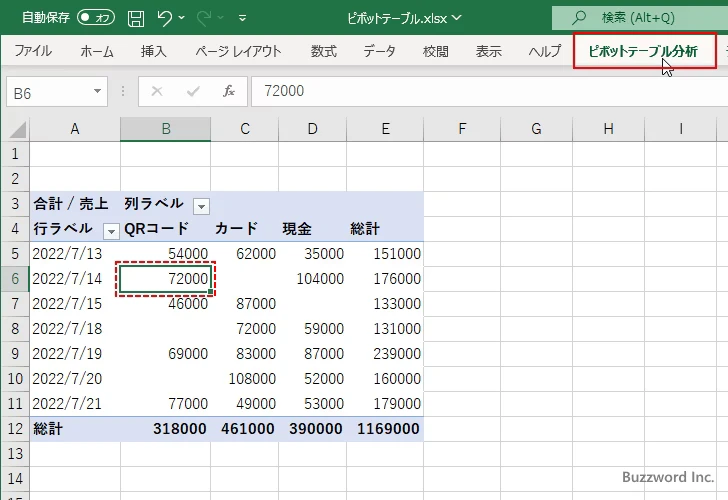Viewport: 728px width, 500px height.
Task: Click date cell 2022/7/18
Action: click(75, 329)
